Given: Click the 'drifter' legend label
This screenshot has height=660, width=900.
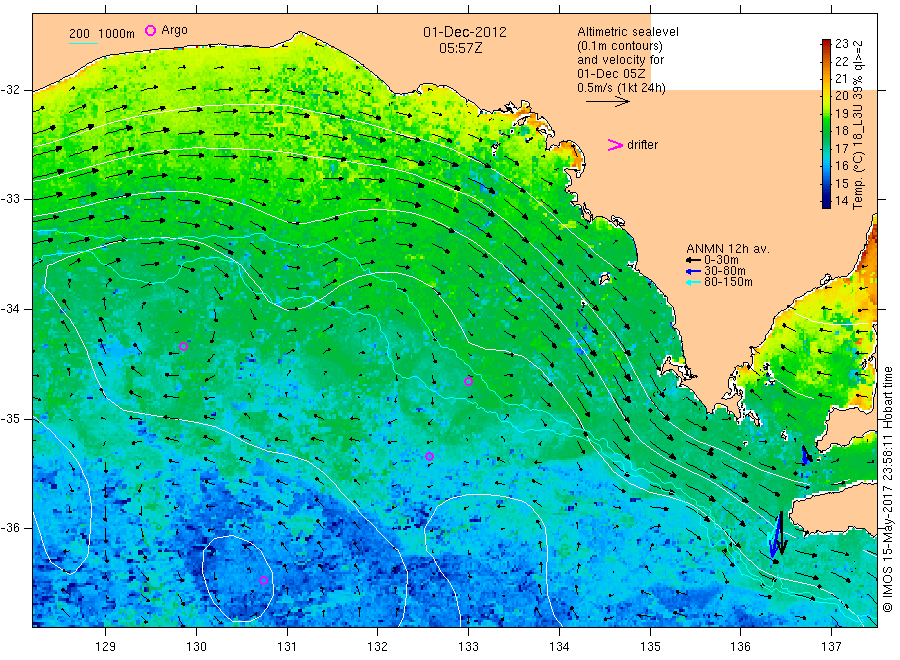Looking at the screenshot, I should pos(643,145).
